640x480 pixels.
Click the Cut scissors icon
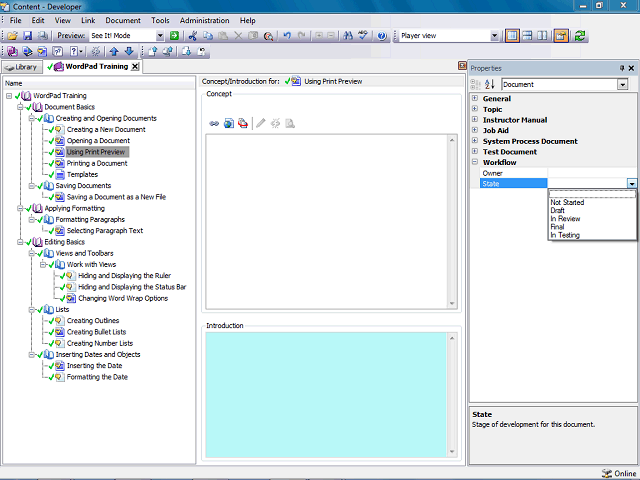(x=193, y=36)
